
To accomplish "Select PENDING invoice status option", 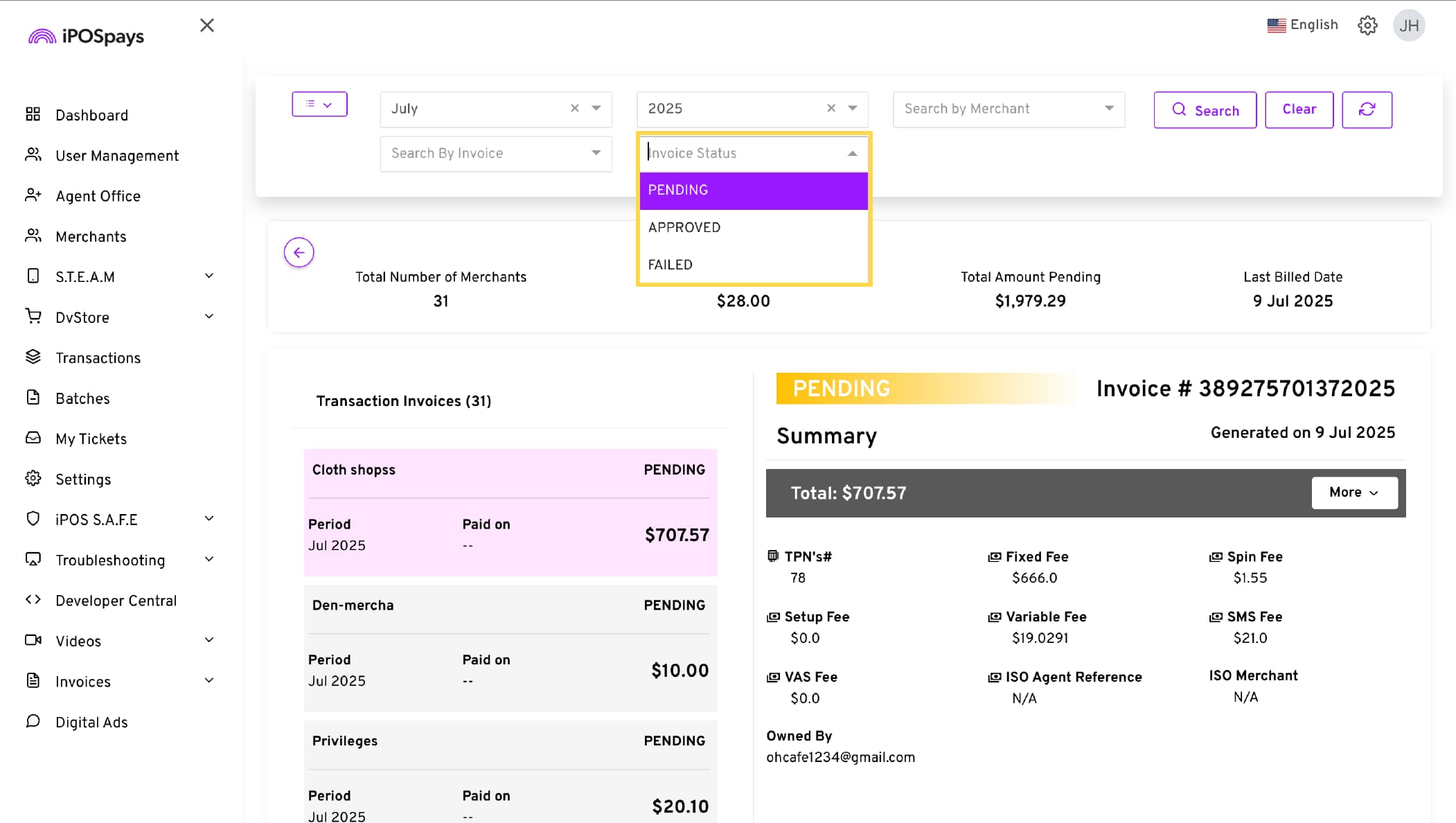I will click(x=753, y=191).
